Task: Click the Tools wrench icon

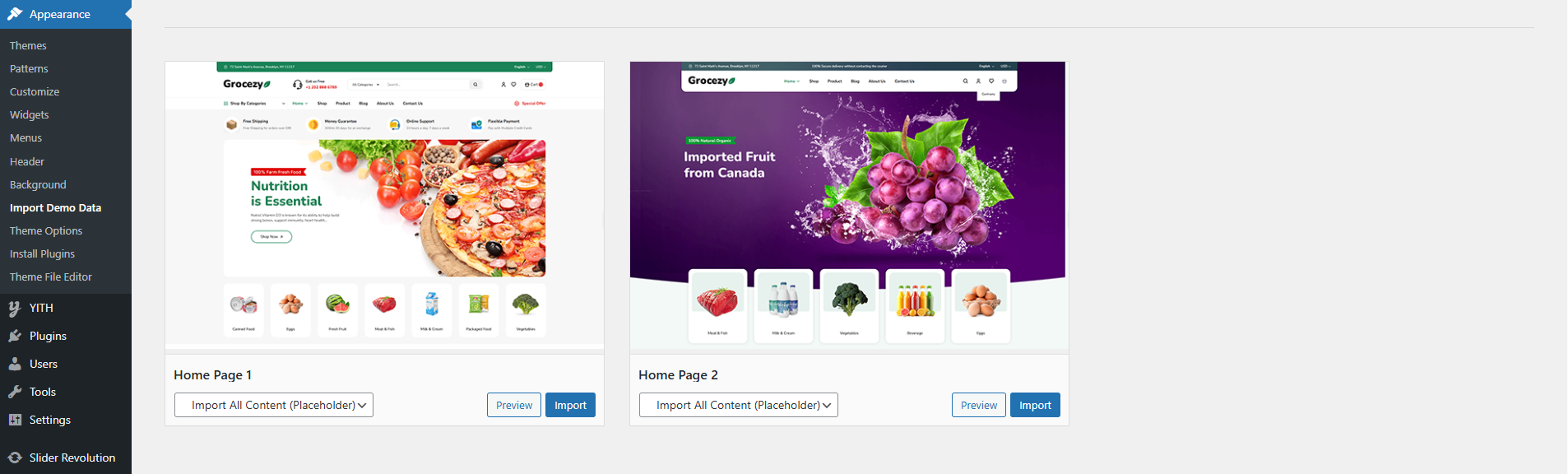Action: [x=15, y=392]
